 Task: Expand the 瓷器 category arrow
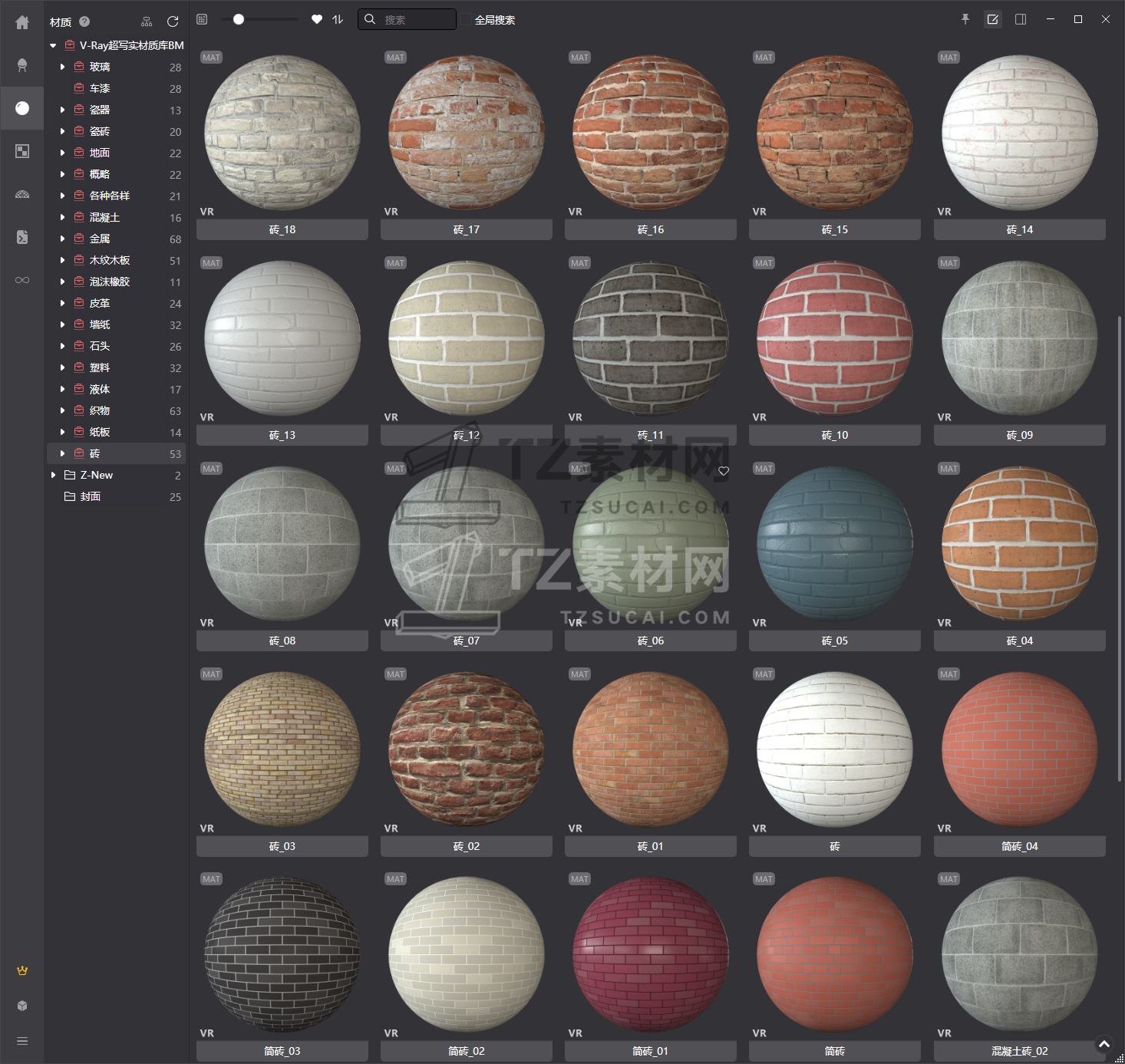62,110
